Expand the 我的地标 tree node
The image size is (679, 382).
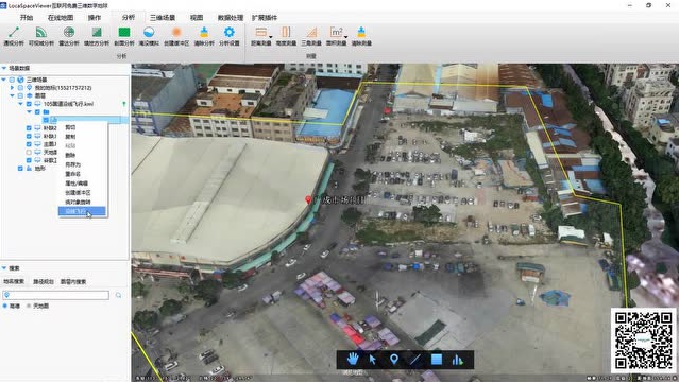coord(13,87)
